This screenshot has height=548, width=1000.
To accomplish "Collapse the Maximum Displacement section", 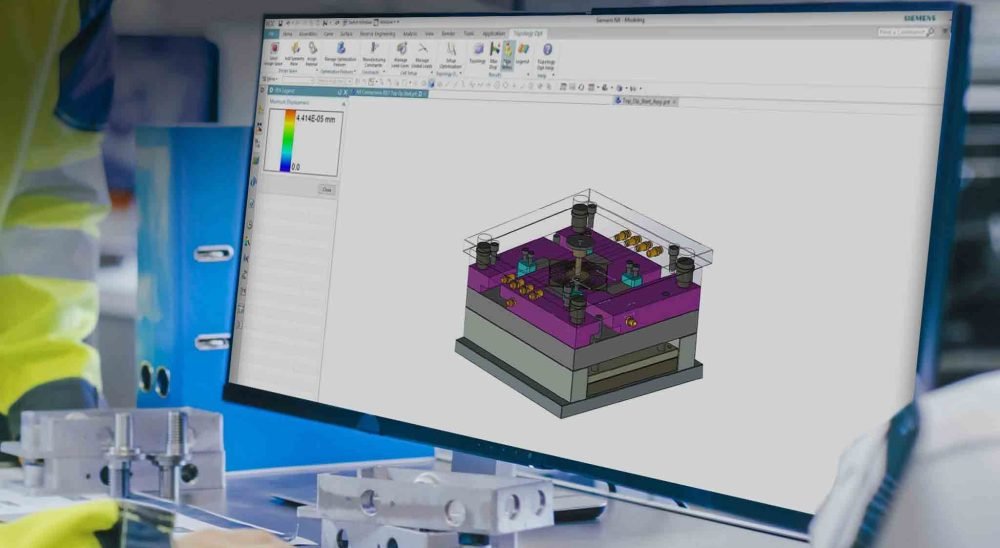I will click(x=344, y=104).
